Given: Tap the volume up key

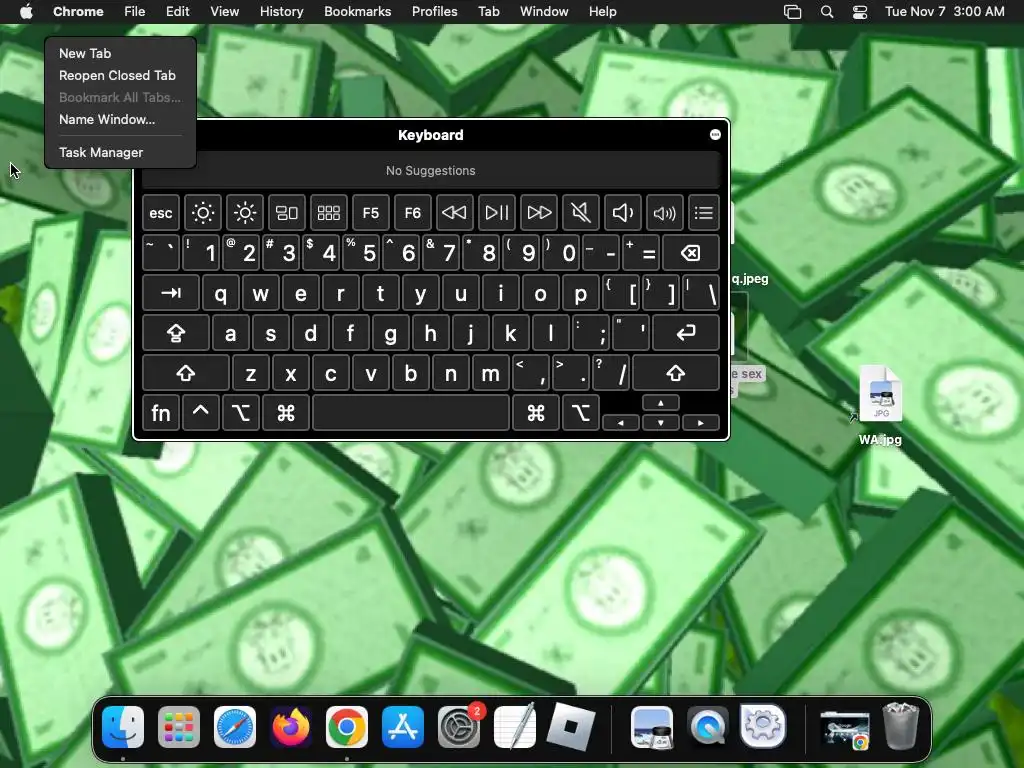Looking at the screenshot, I should (x=664, y=213).
